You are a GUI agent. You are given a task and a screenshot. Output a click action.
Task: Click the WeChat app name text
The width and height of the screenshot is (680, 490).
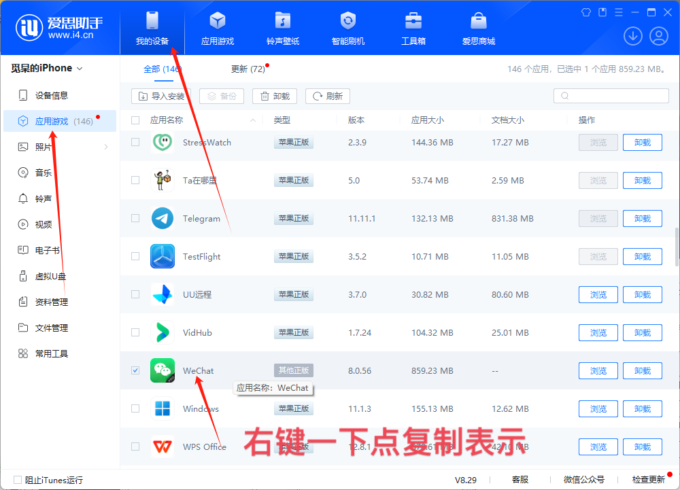click(x=198, y=371)
